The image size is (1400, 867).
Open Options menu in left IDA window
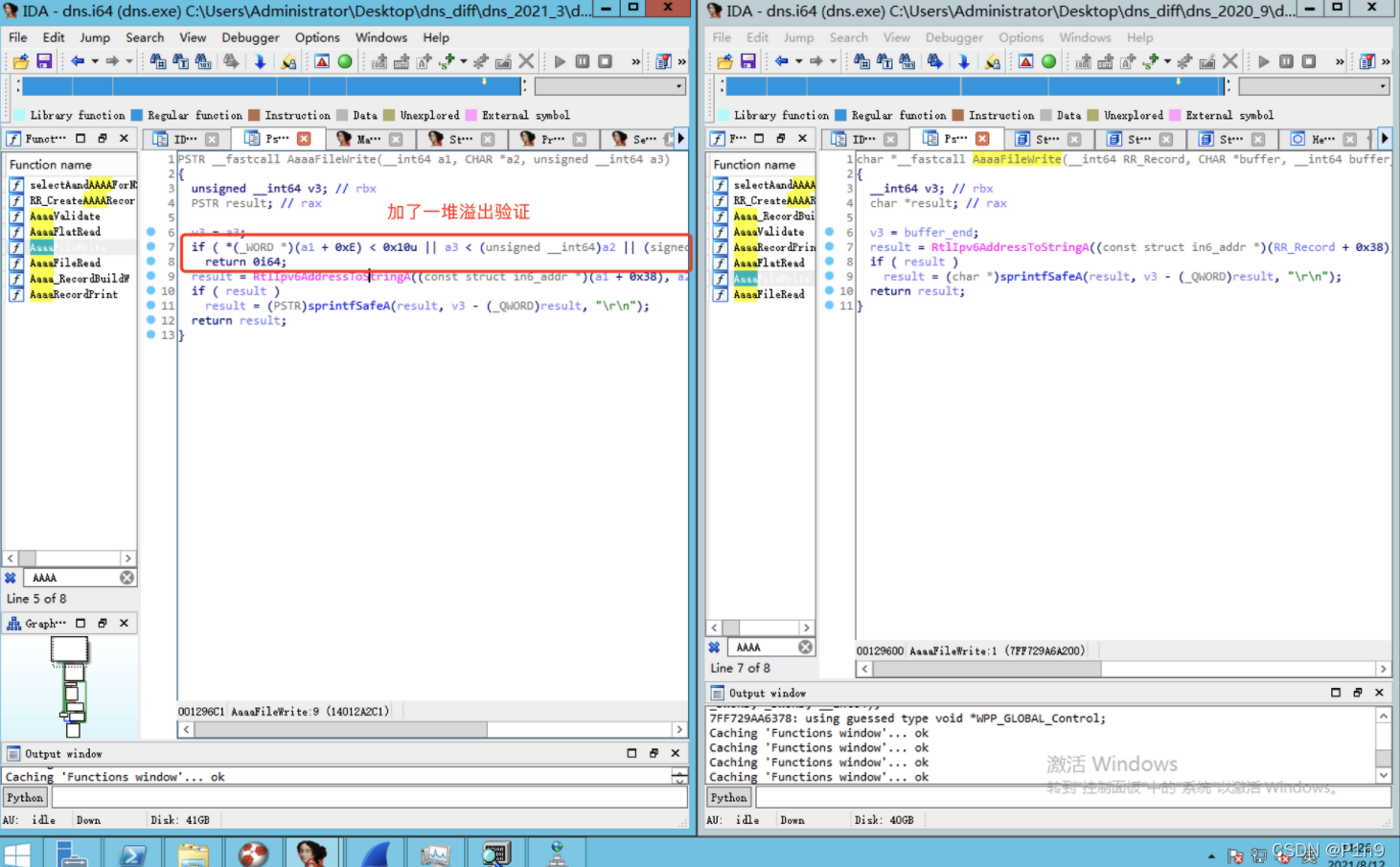[x=317, y=37]
